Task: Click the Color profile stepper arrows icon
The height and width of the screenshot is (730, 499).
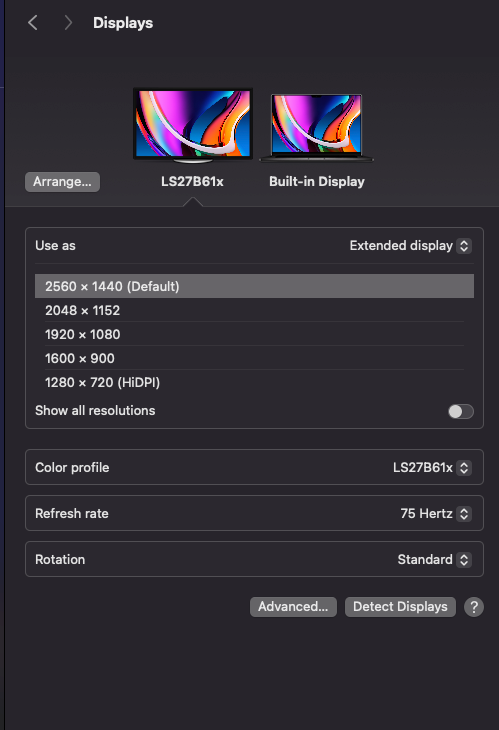Action: point(464,467)
